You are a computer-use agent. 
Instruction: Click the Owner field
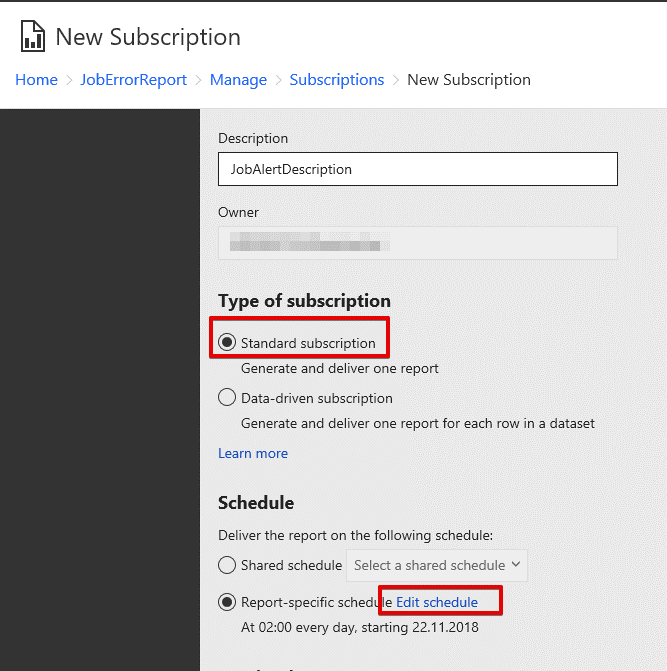point(417,243)
